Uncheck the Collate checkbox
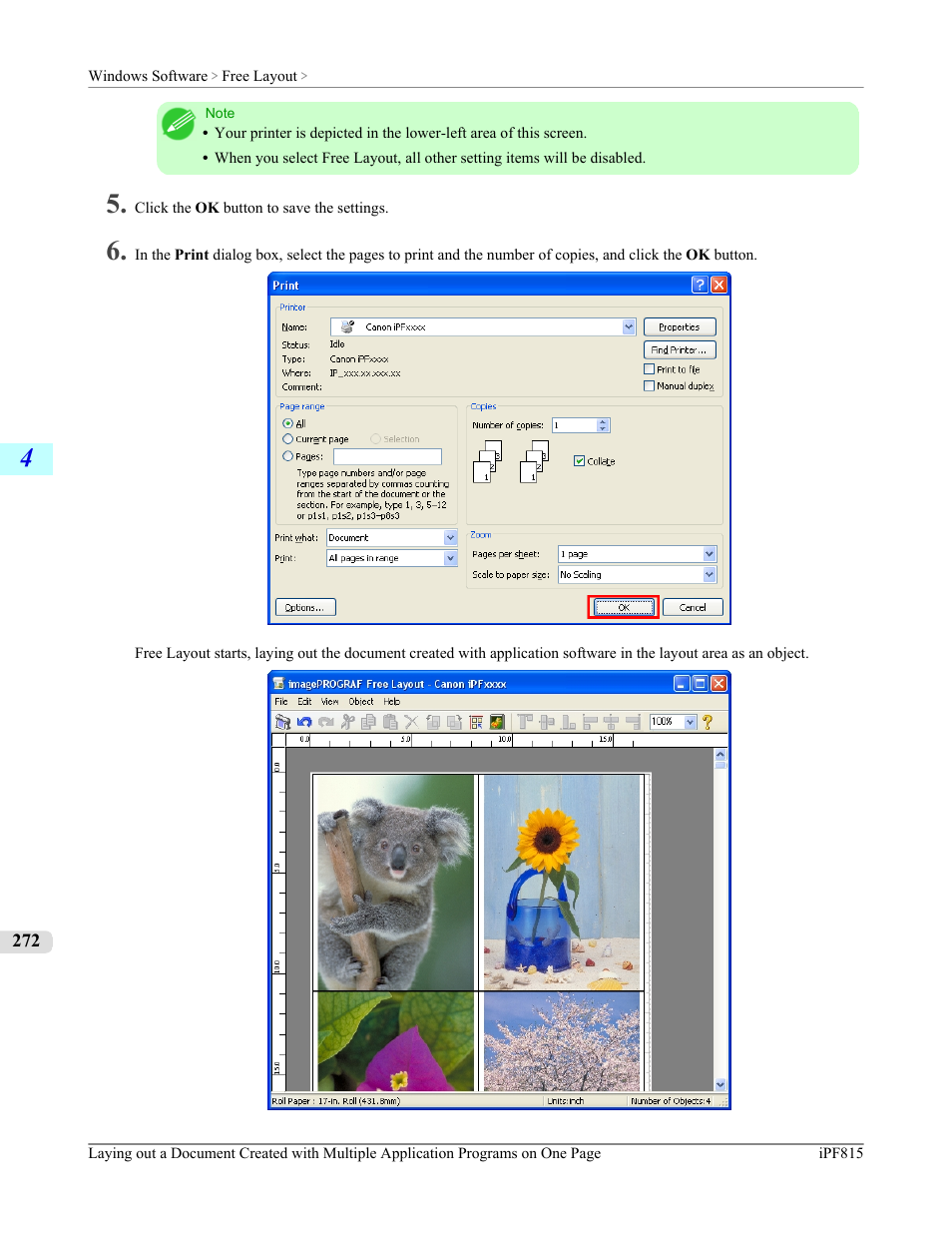The image size is (952, 1233). point(579,461)
